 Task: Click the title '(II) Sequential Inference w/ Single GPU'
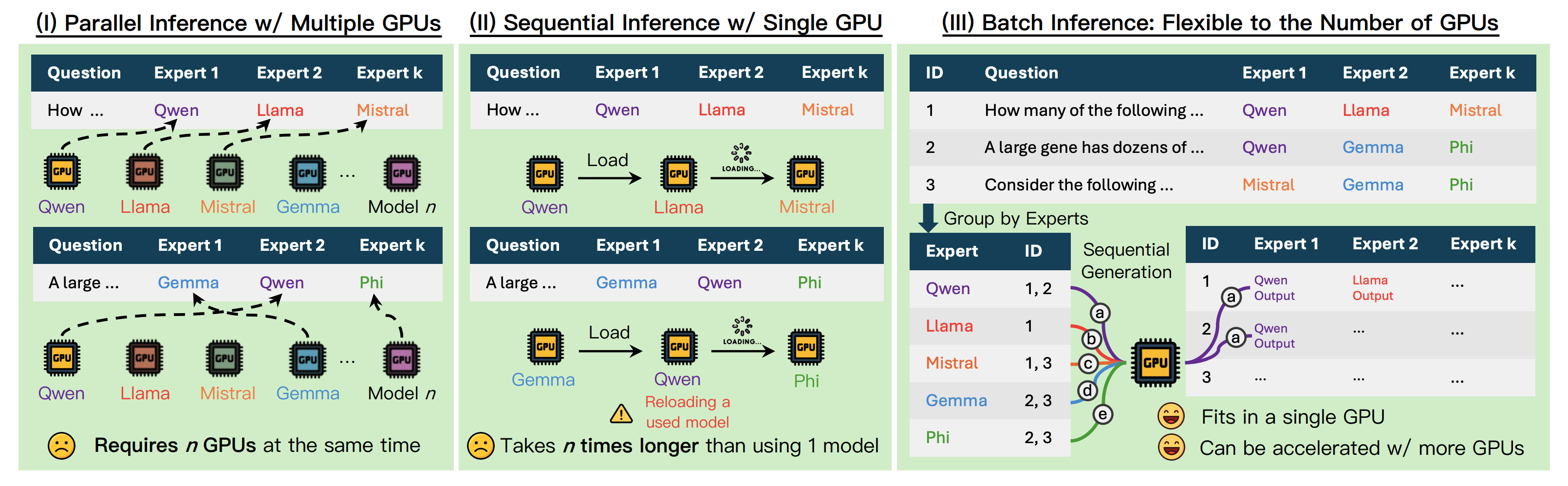pyautogui.click(x=676, y=23)
